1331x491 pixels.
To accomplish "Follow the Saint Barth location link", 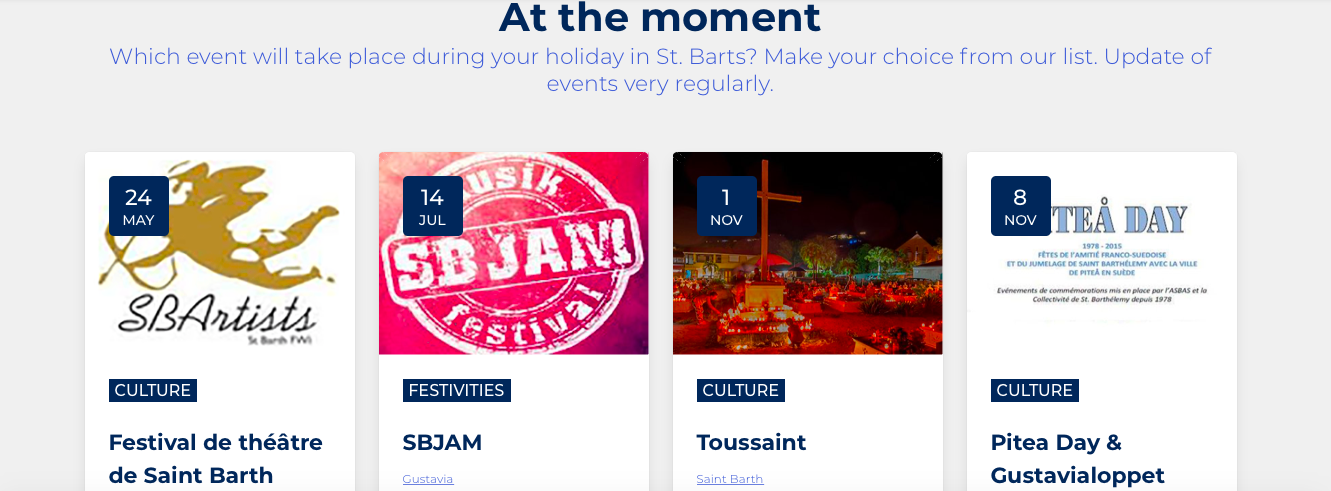I will pyautogui.click(x=730, y=479).
